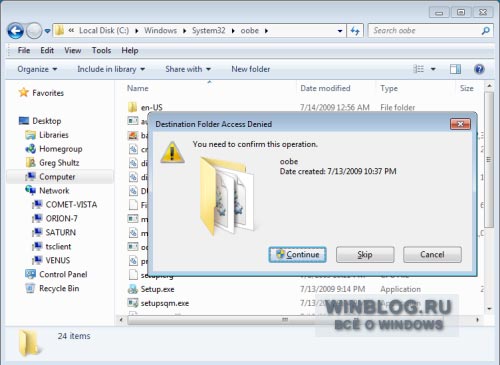Viewport: 500px width, 365px height.
Task: Select the SATURN network computer
Action: (61, 232)
